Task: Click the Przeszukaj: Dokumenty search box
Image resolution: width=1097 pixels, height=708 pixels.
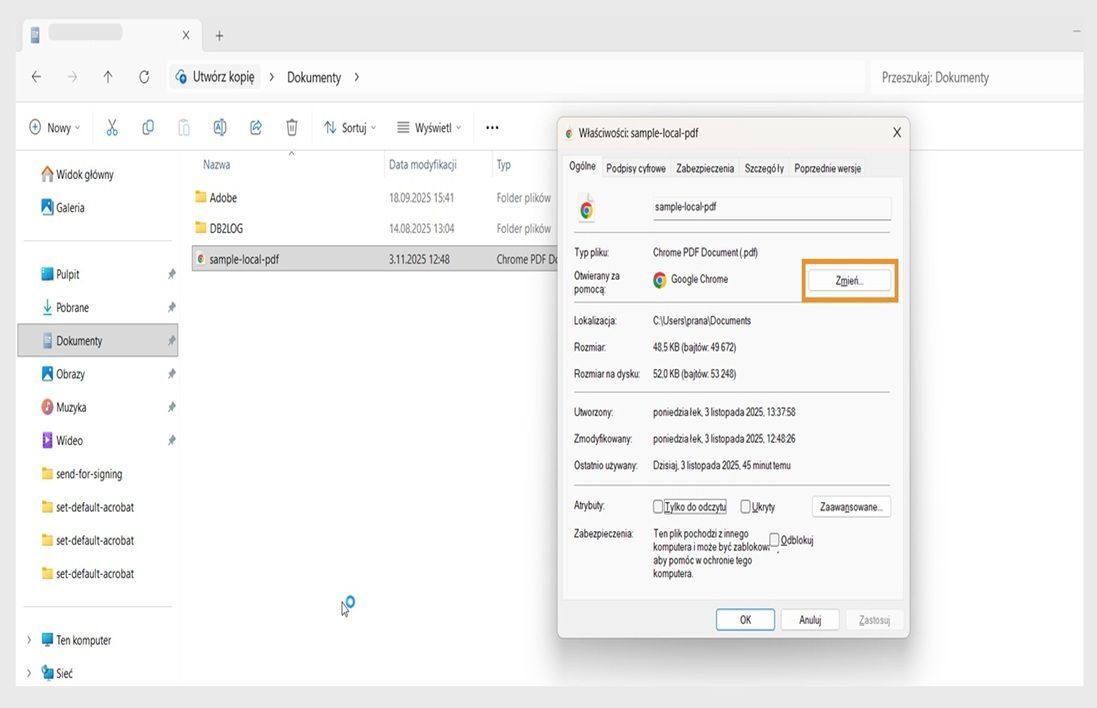Action: coord(976,77)
